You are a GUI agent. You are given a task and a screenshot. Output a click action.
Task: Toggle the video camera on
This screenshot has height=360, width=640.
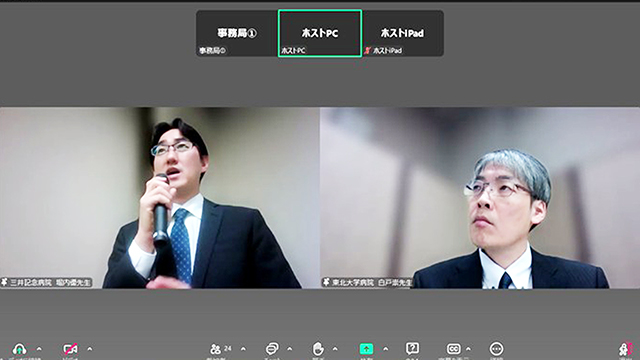(x=70, y=349)
